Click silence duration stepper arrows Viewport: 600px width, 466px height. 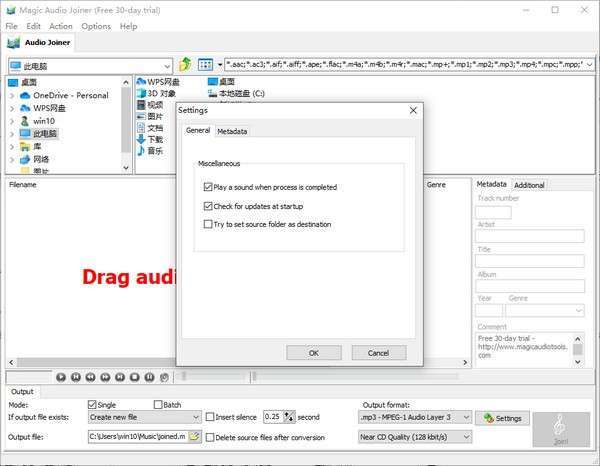(290, 417)
